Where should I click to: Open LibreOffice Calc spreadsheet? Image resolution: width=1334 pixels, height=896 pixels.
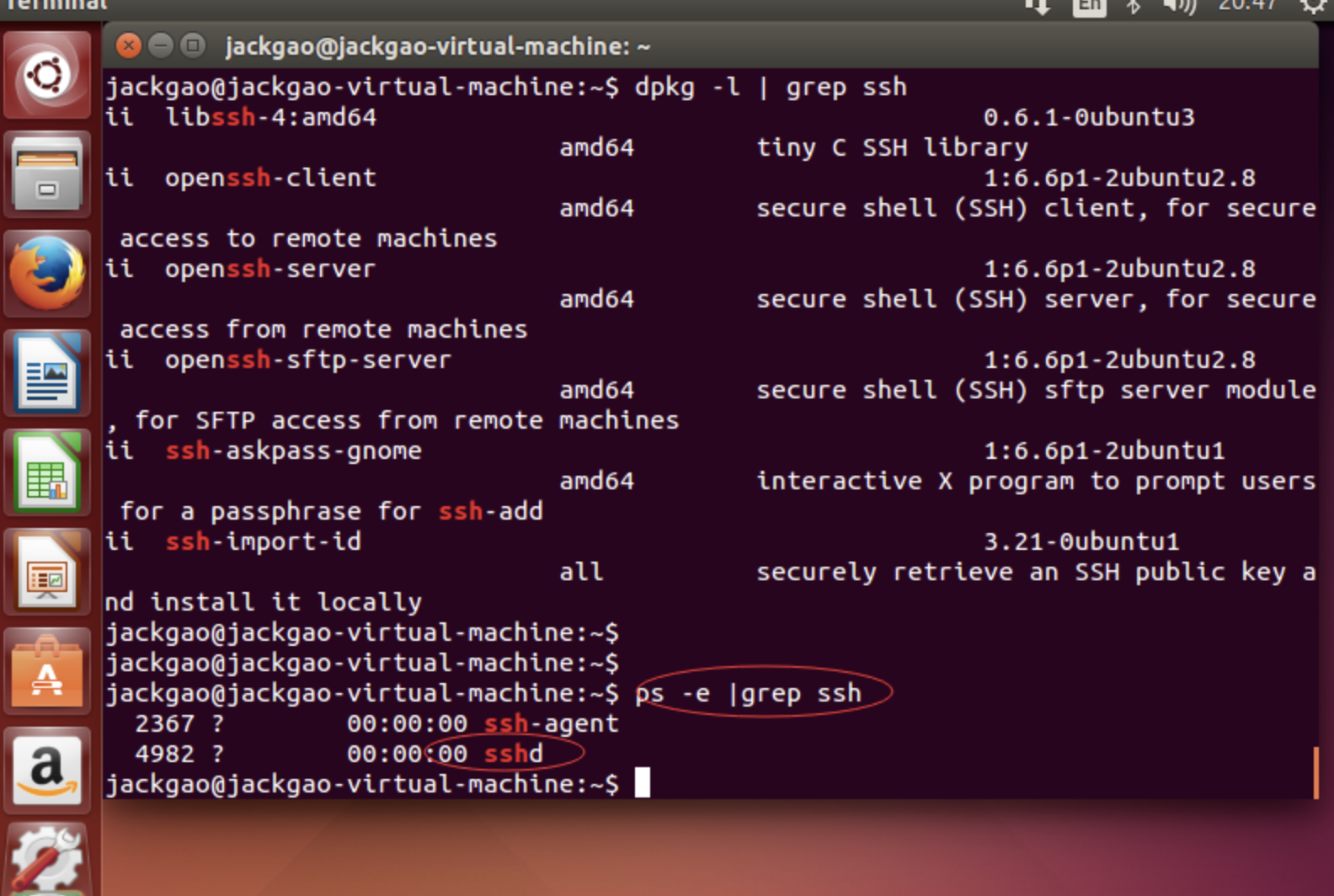(47, 472)
